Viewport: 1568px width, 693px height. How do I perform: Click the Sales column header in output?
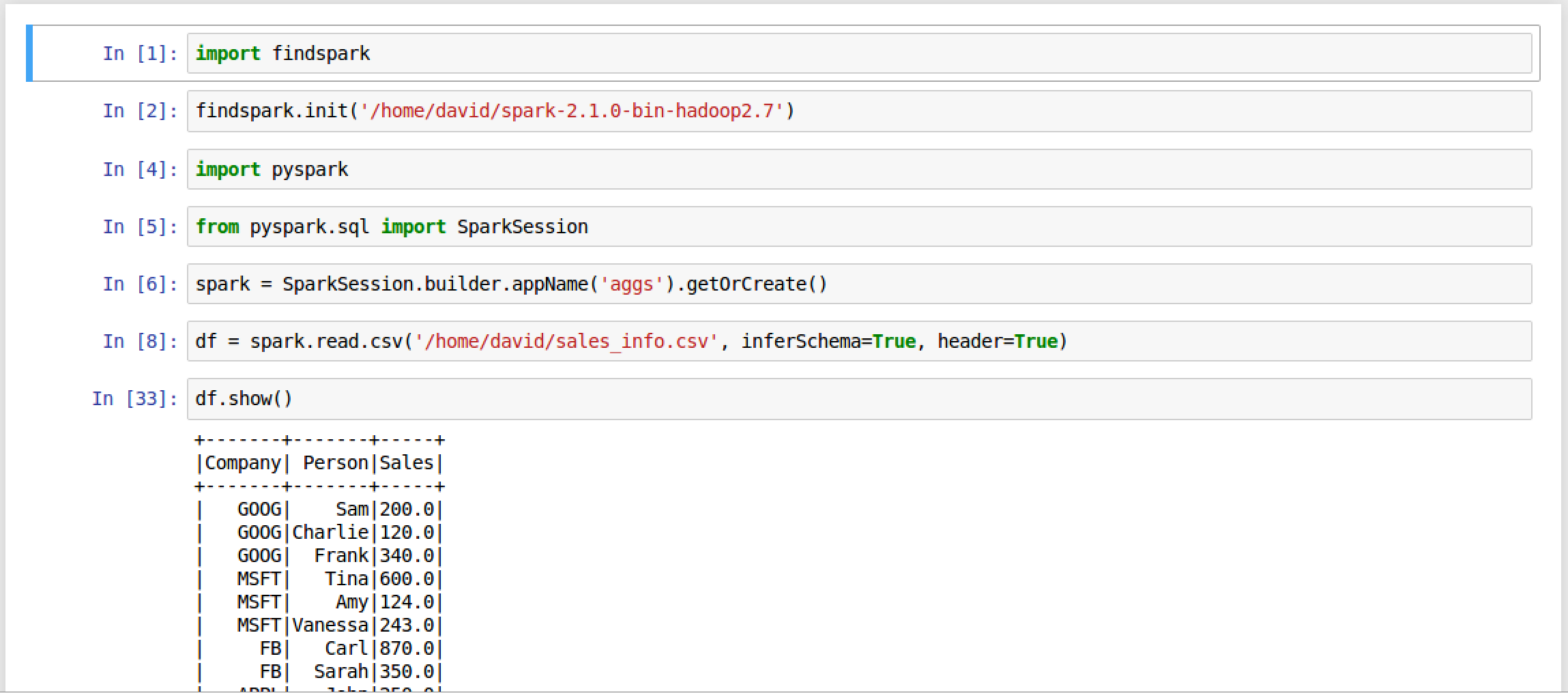[x=407, y=462]
